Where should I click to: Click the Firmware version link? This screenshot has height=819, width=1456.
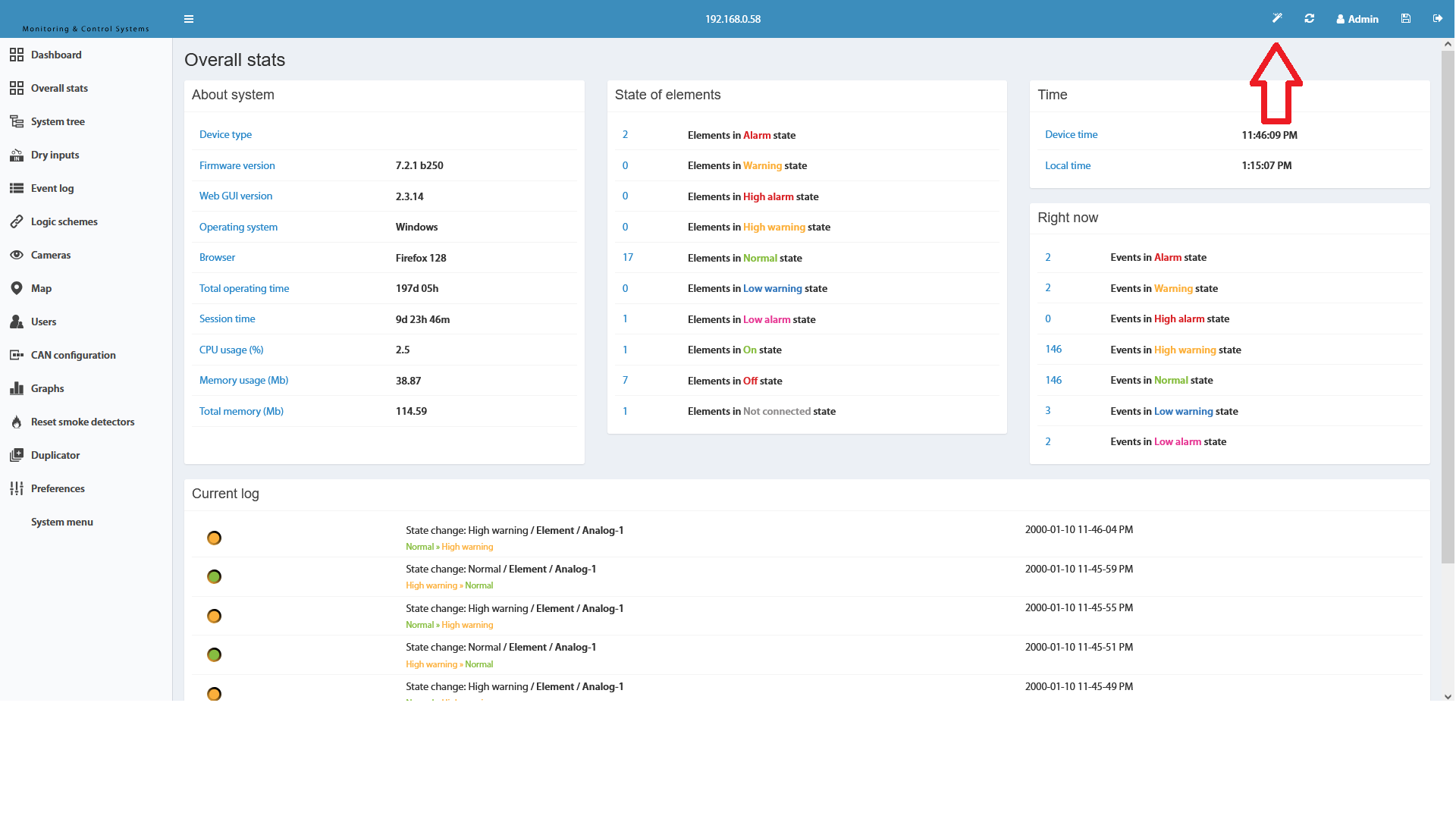pos(237,165)
